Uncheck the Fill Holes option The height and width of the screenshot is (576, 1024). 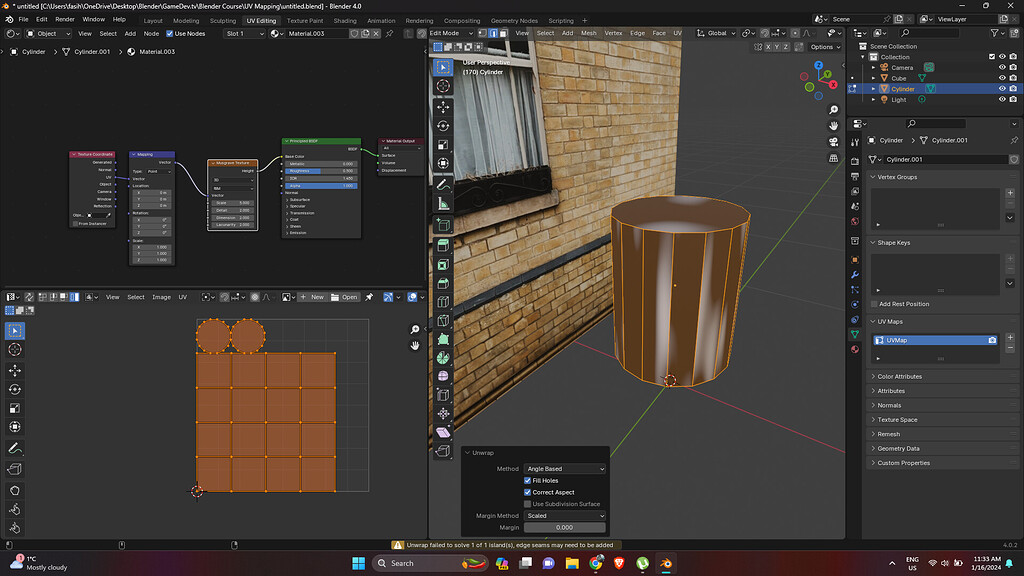tap(527, 481)
